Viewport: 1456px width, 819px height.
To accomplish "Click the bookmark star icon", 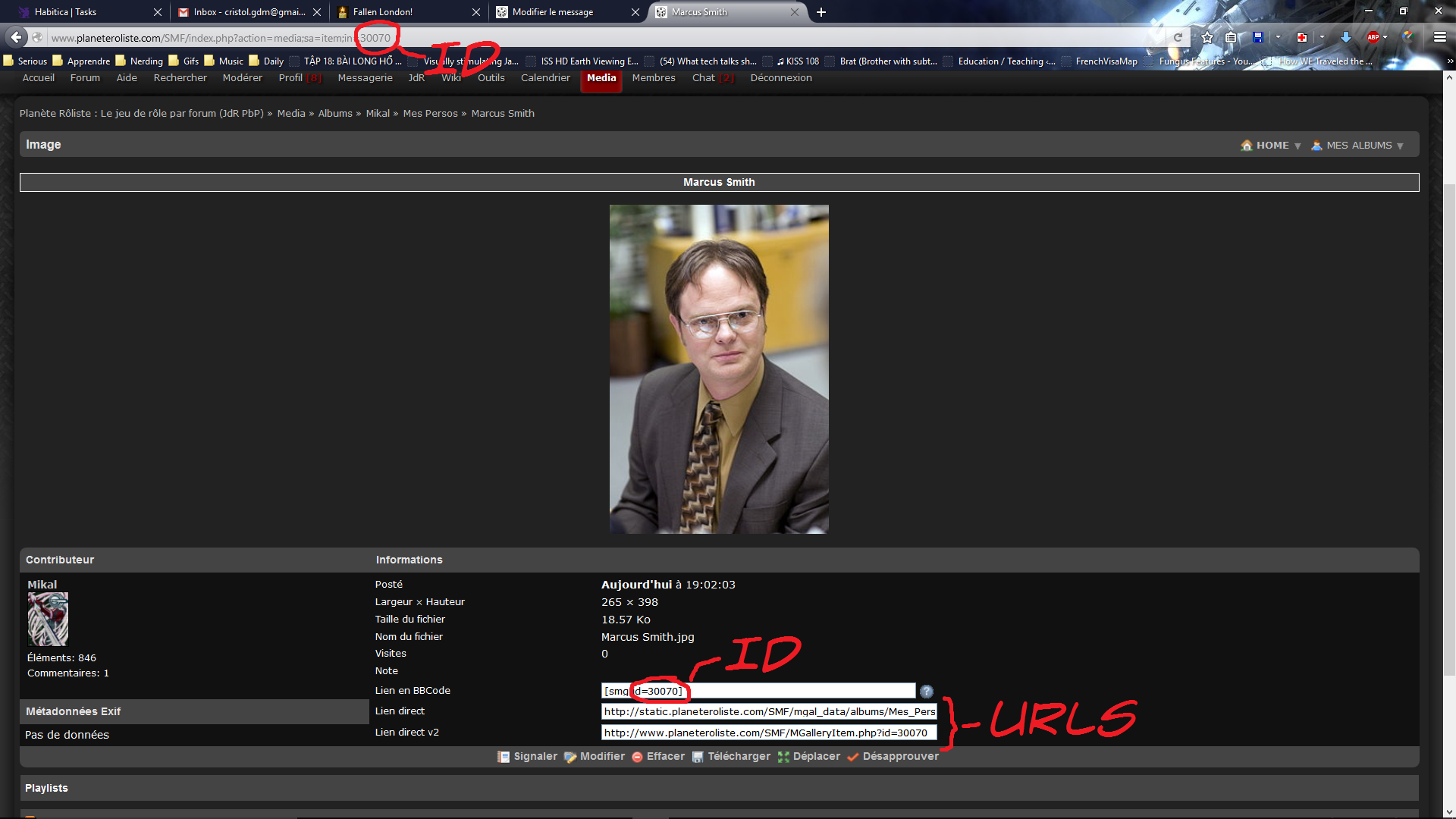I will click(1207, 37).
